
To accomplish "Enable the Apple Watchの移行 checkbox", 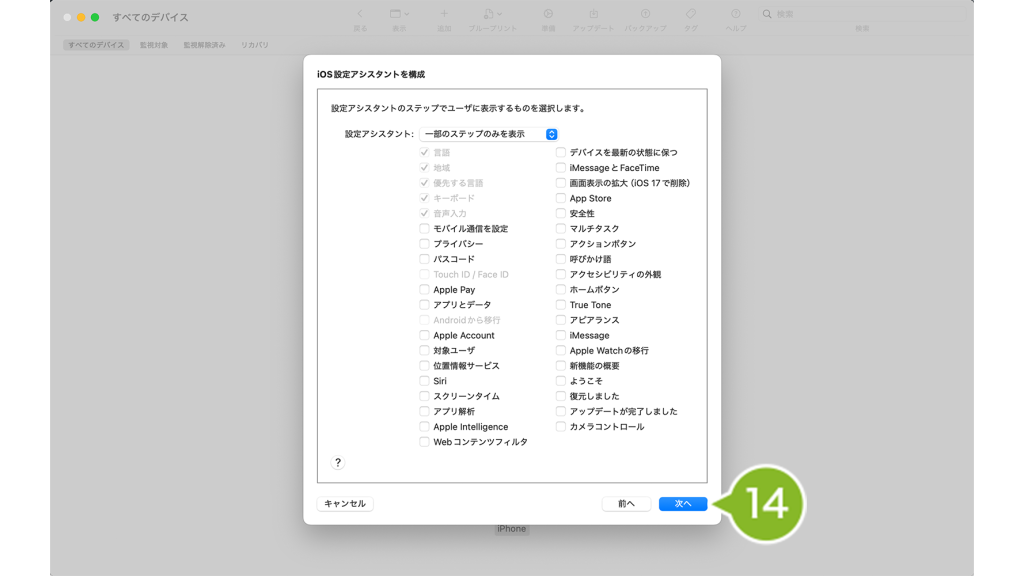I will 561,351.
